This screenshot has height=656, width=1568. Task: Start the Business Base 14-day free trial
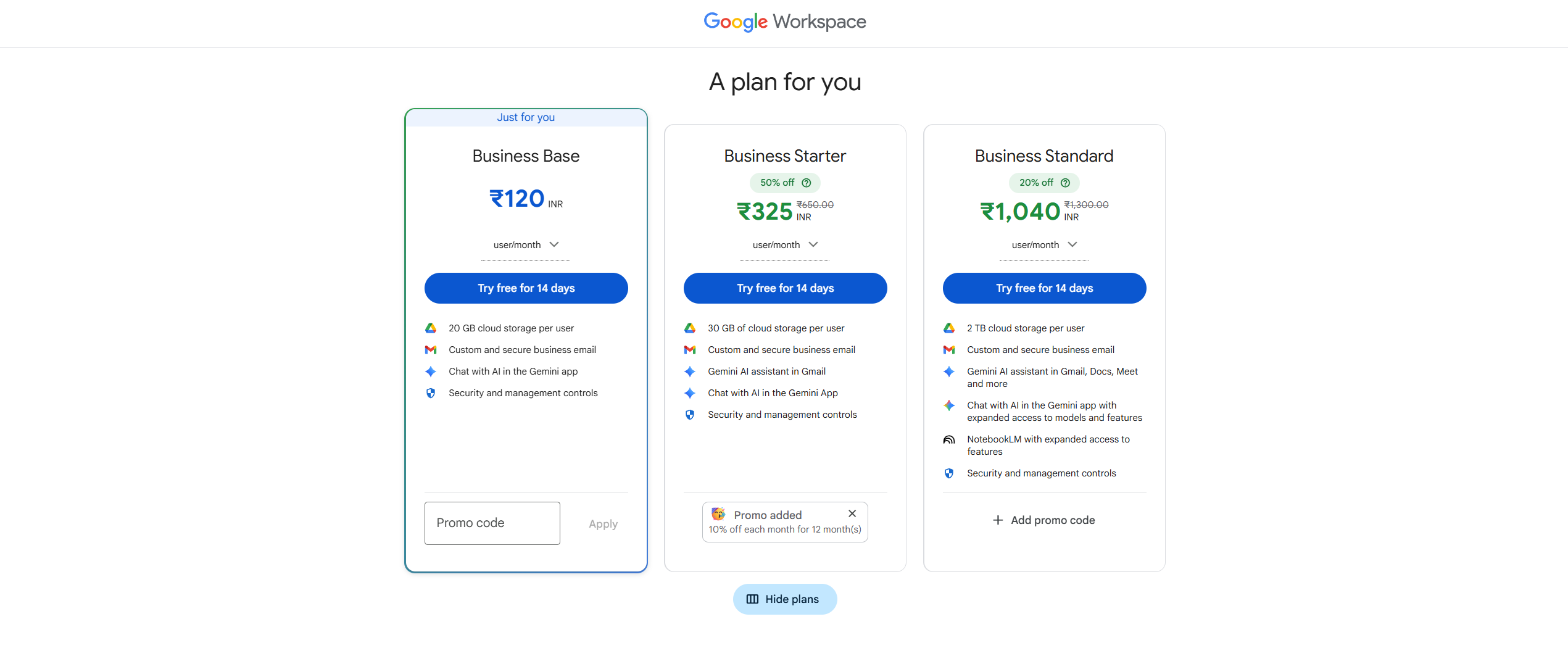point(526,288)
